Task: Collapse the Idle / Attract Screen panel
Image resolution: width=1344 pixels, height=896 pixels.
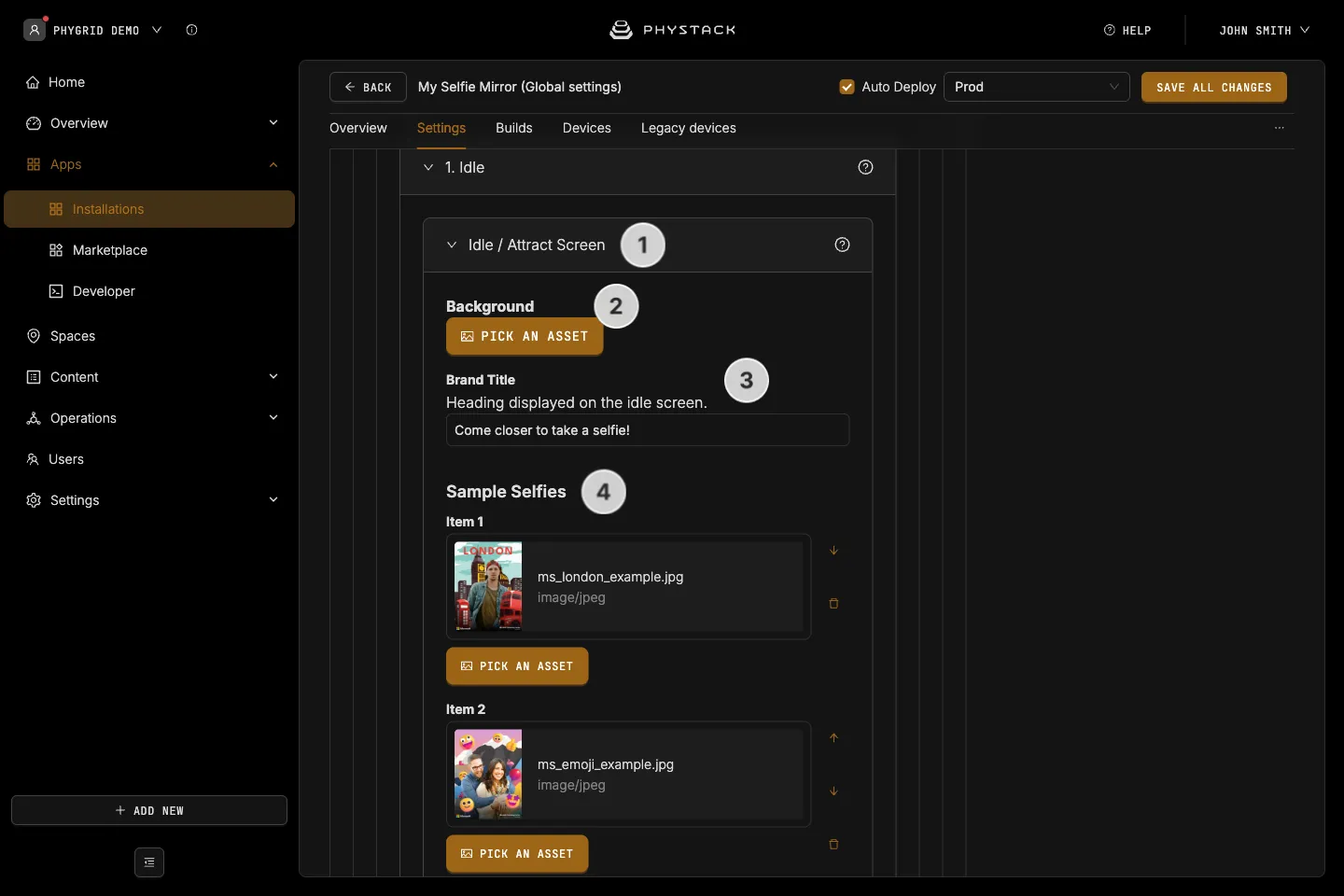Action: pyautogui.click(x=452, y=245)
